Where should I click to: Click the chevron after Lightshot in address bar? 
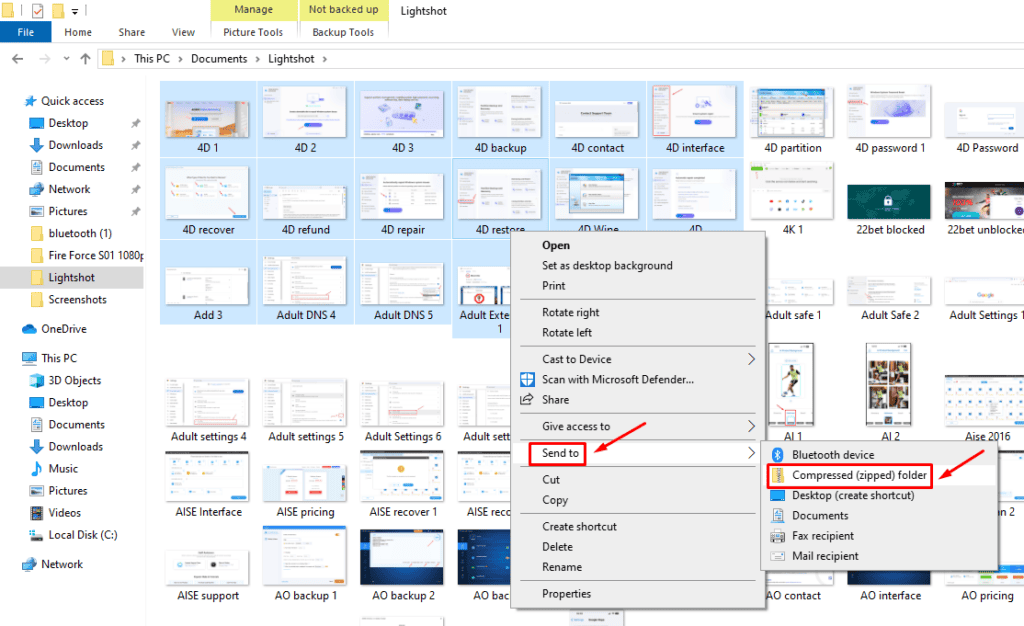(325, 59)
